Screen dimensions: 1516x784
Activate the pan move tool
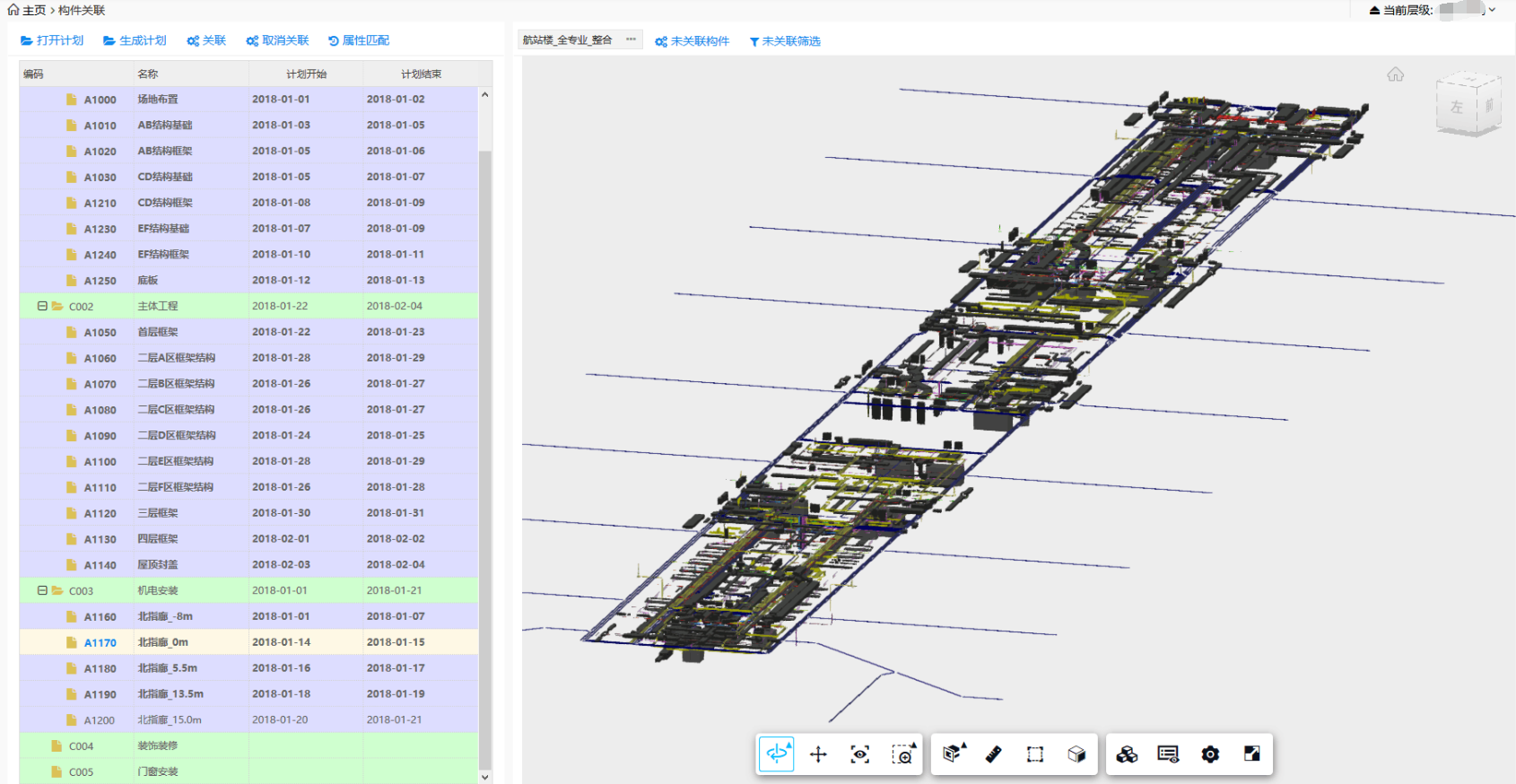coord(818,754)
